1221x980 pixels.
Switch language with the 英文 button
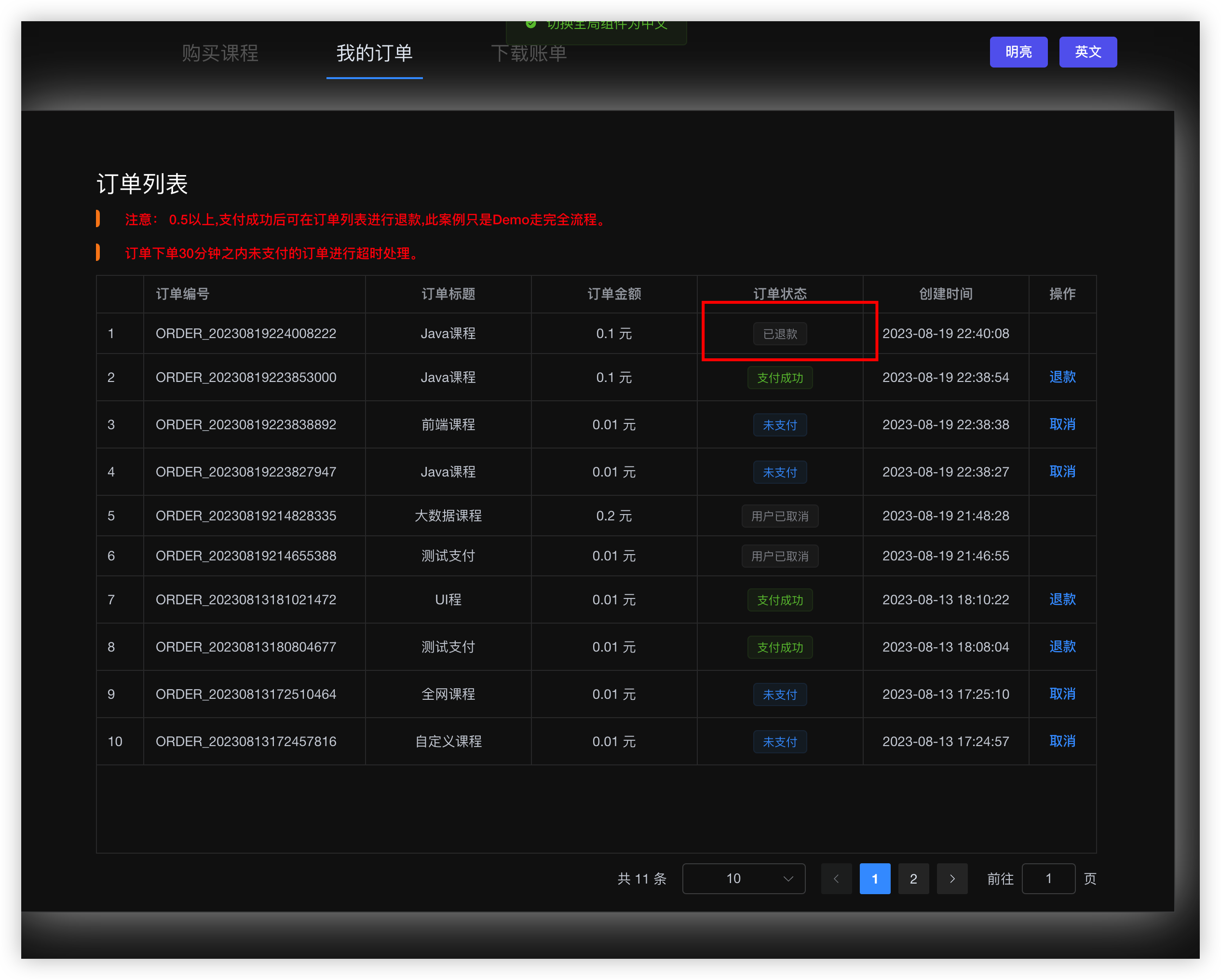click(x=1087, y=52)
